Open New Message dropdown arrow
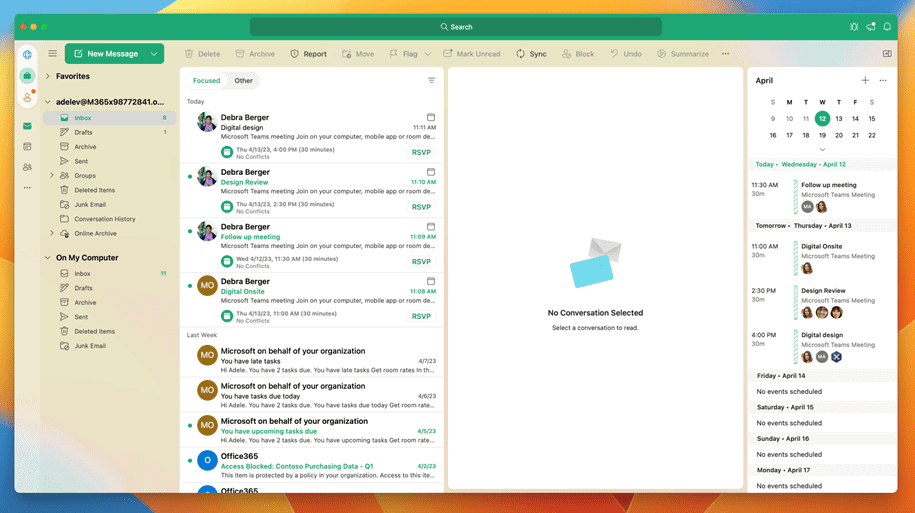Image resolution: width=915 pixels, height=513 pixels. point(154,54)
